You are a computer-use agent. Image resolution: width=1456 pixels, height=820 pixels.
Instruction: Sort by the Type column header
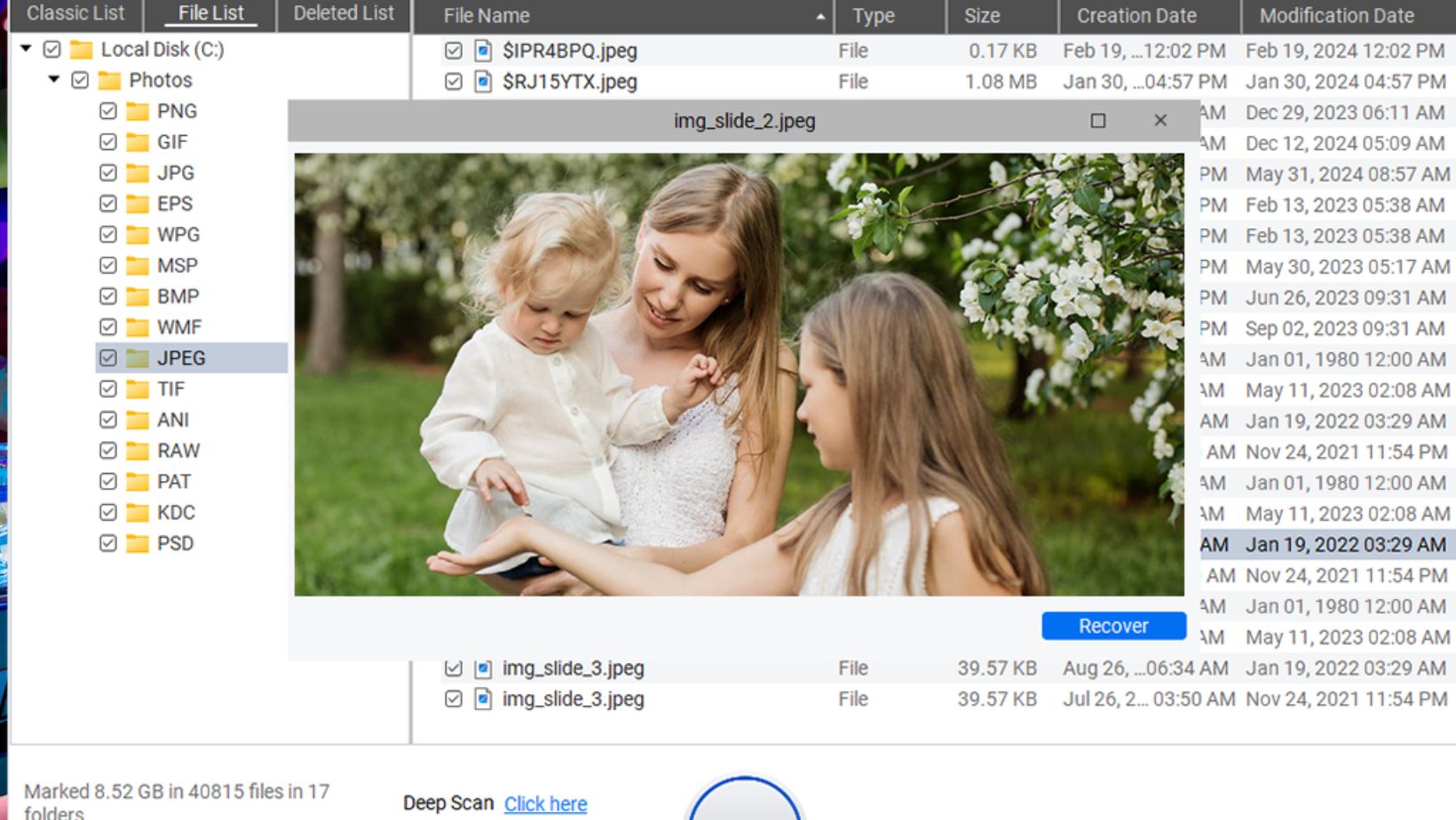click(874, 15)
